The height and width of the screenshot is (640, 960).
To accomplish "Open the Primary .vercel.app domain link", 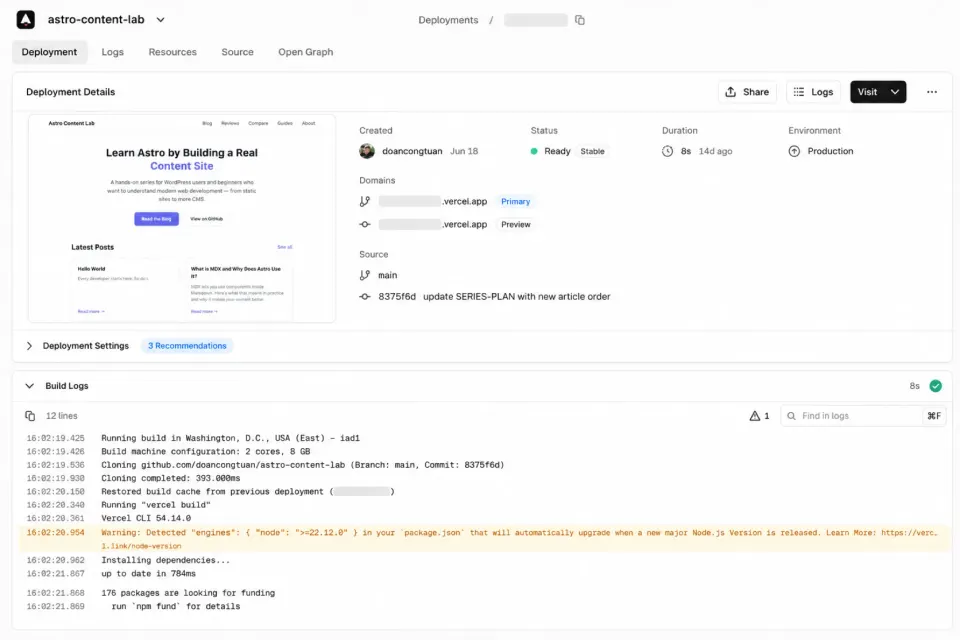I will pyautogui.click(x=433, y=201).
